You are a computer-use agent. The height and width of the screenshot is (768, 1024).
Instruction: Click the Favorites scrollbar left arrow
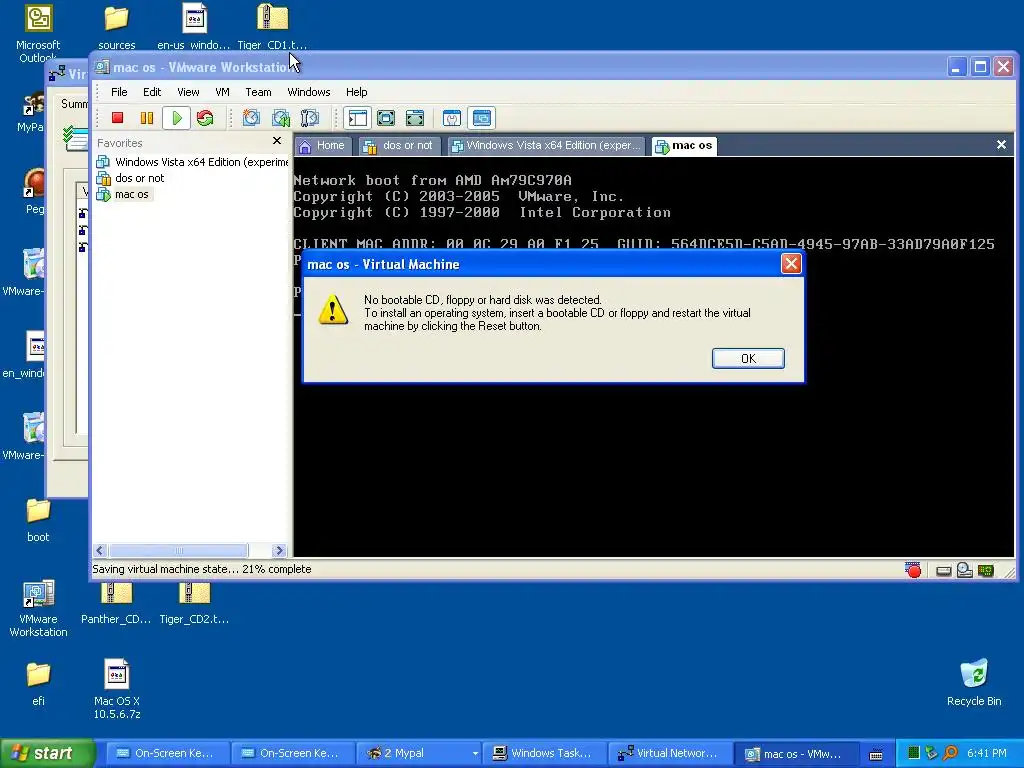point(100,551)
